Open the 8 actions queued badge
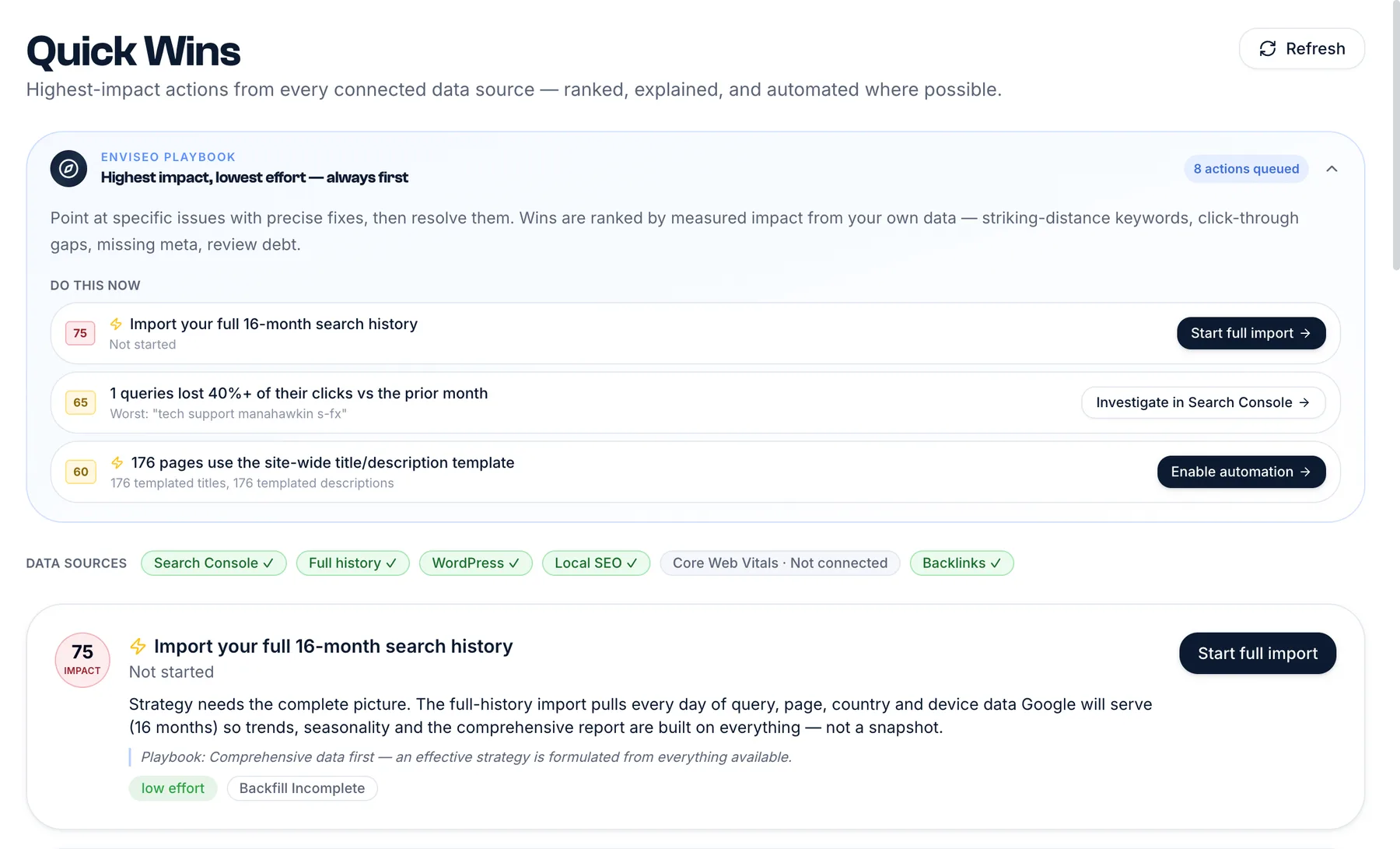The width and height of the screenshot is (1400, 849). [1246, 169]
